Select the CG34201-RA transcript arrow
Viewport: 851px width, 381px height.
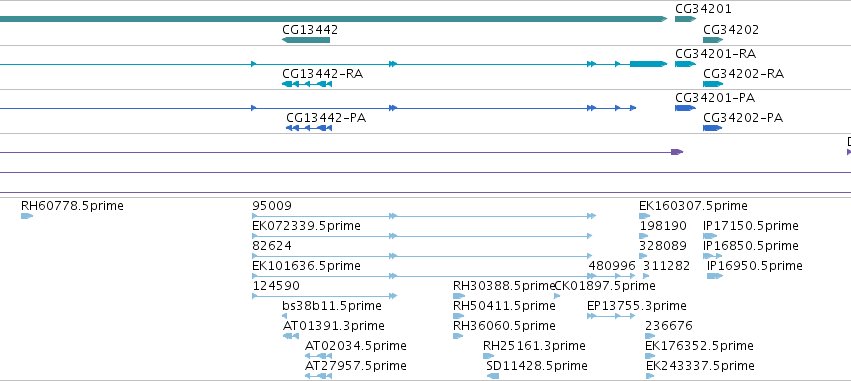(685, 64)
